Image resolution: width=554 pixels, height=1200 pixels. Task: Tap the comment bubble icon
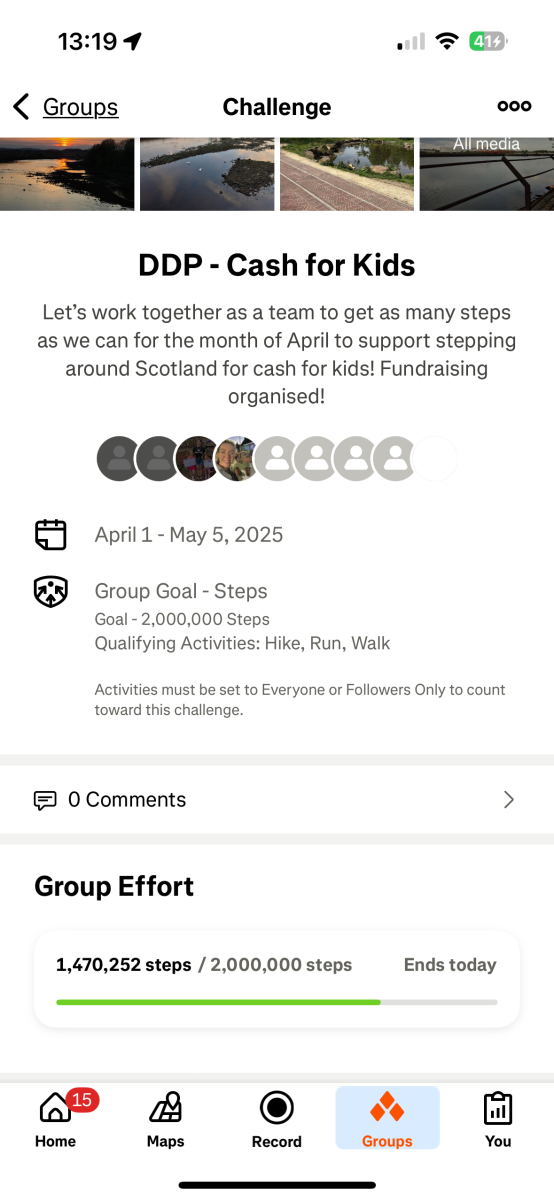tap(45, 800)
